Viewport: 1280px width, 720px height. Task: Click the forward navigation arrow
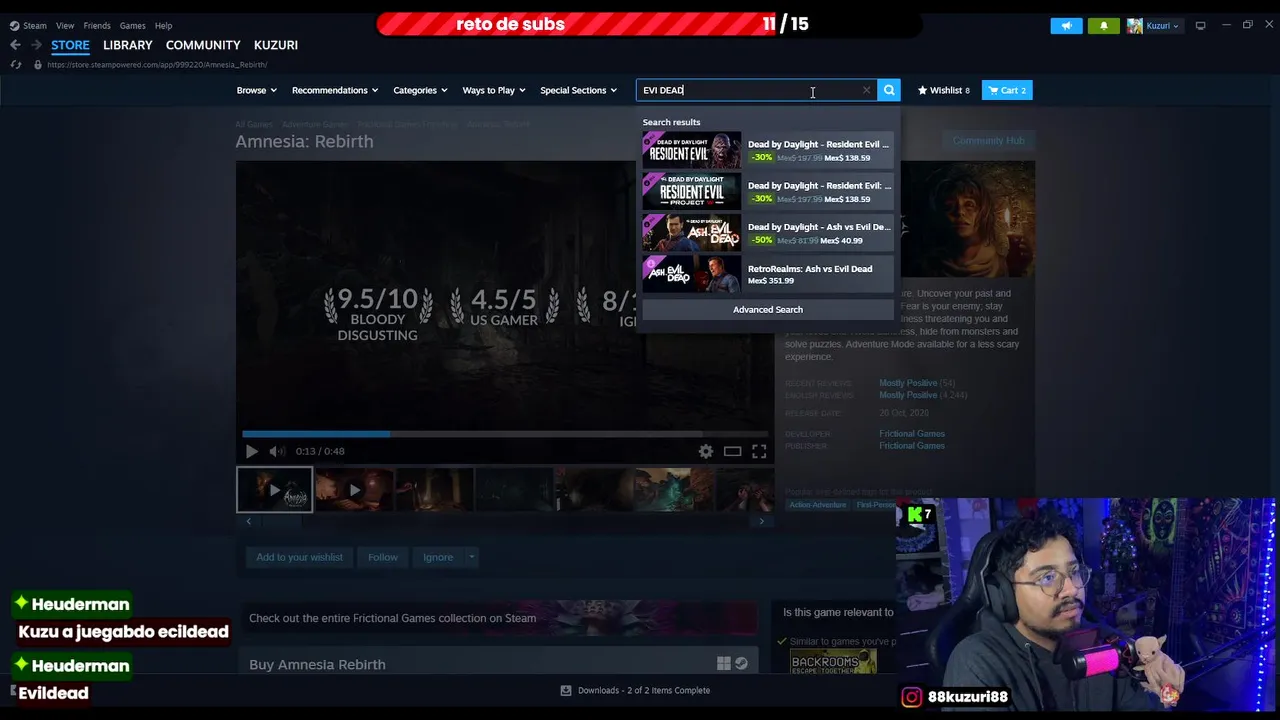37,45
